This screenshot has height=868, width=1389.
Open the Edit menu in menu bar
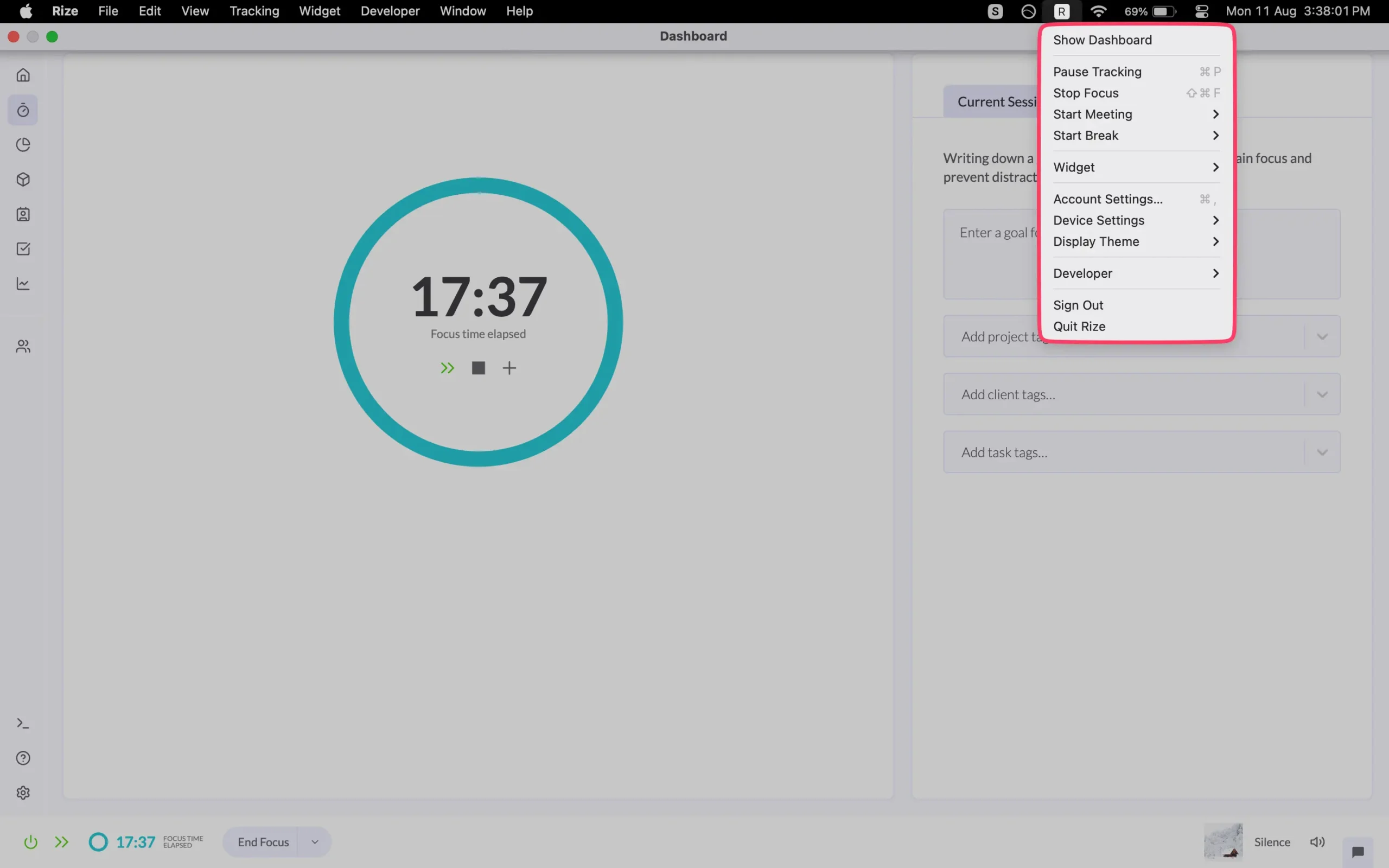150,11
